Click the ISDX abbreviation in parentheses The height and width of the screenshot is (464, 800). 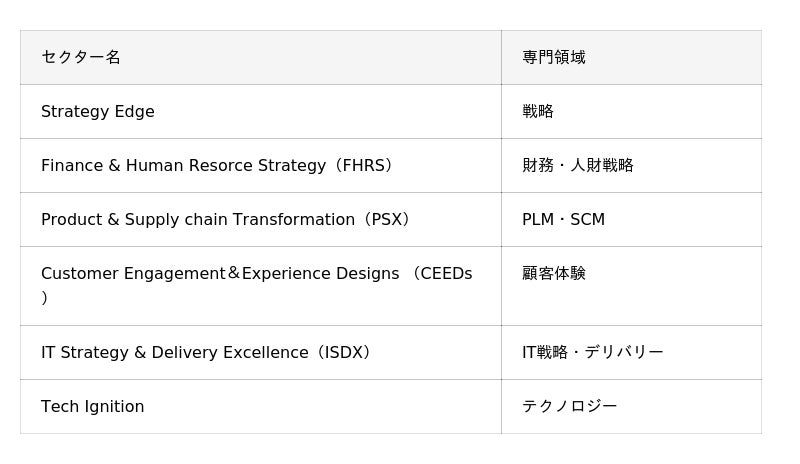(344, 353)
